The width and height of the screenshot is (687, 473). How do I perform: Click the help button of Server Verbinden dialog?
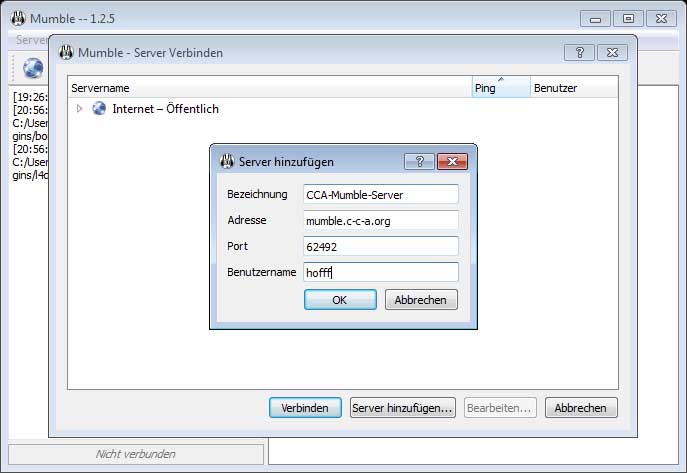(x=579, y=53)
